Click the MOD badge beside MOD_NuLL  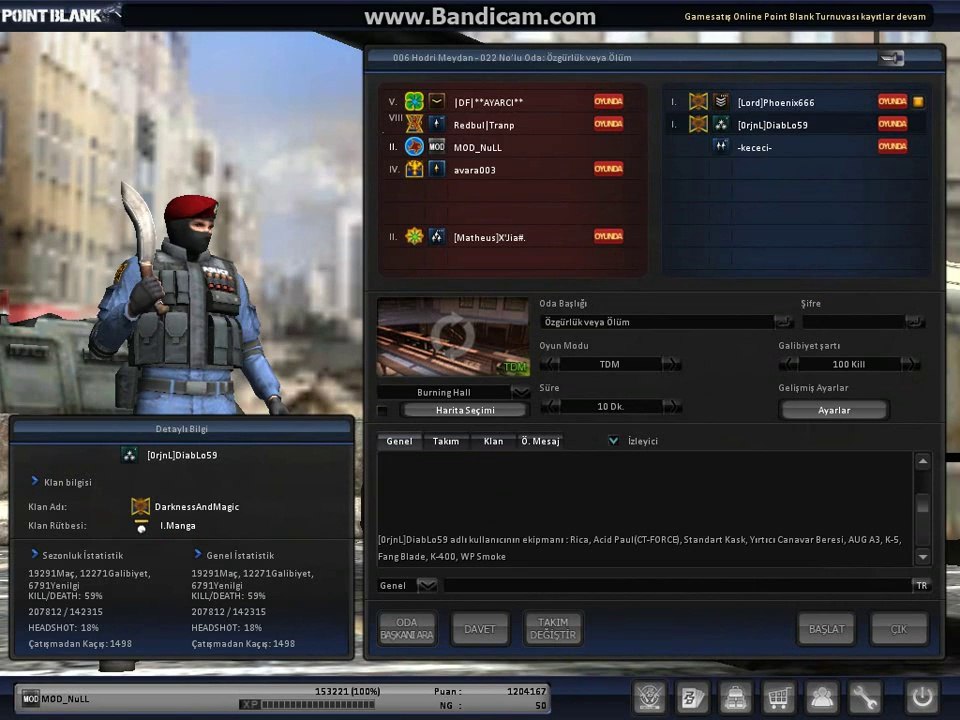coord(437,147)
